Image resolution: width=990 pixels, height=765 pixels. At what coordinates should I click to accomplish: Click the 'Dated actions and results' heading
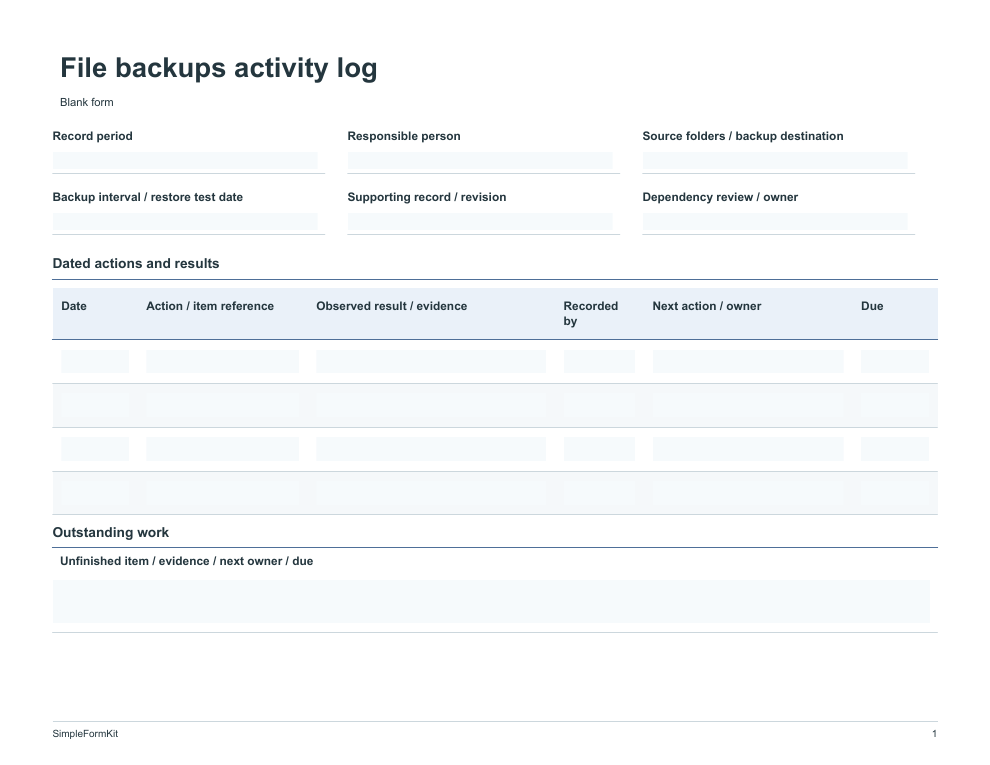(136, 263)
